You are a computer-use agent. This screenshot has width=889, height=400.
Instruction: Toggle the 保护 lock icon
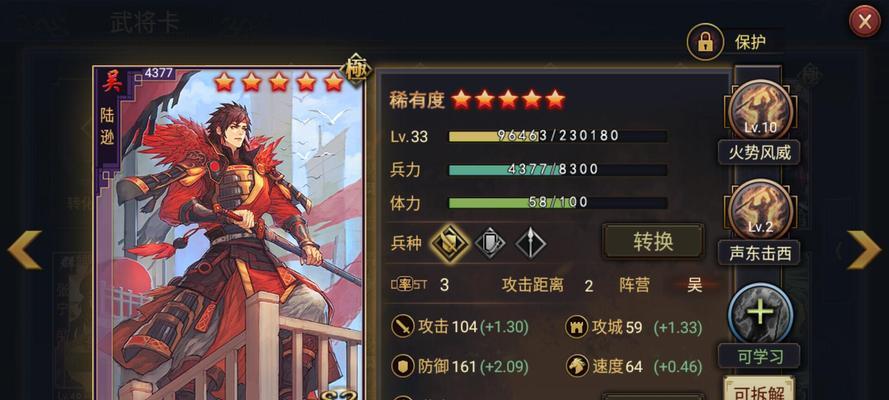(705, 42)
